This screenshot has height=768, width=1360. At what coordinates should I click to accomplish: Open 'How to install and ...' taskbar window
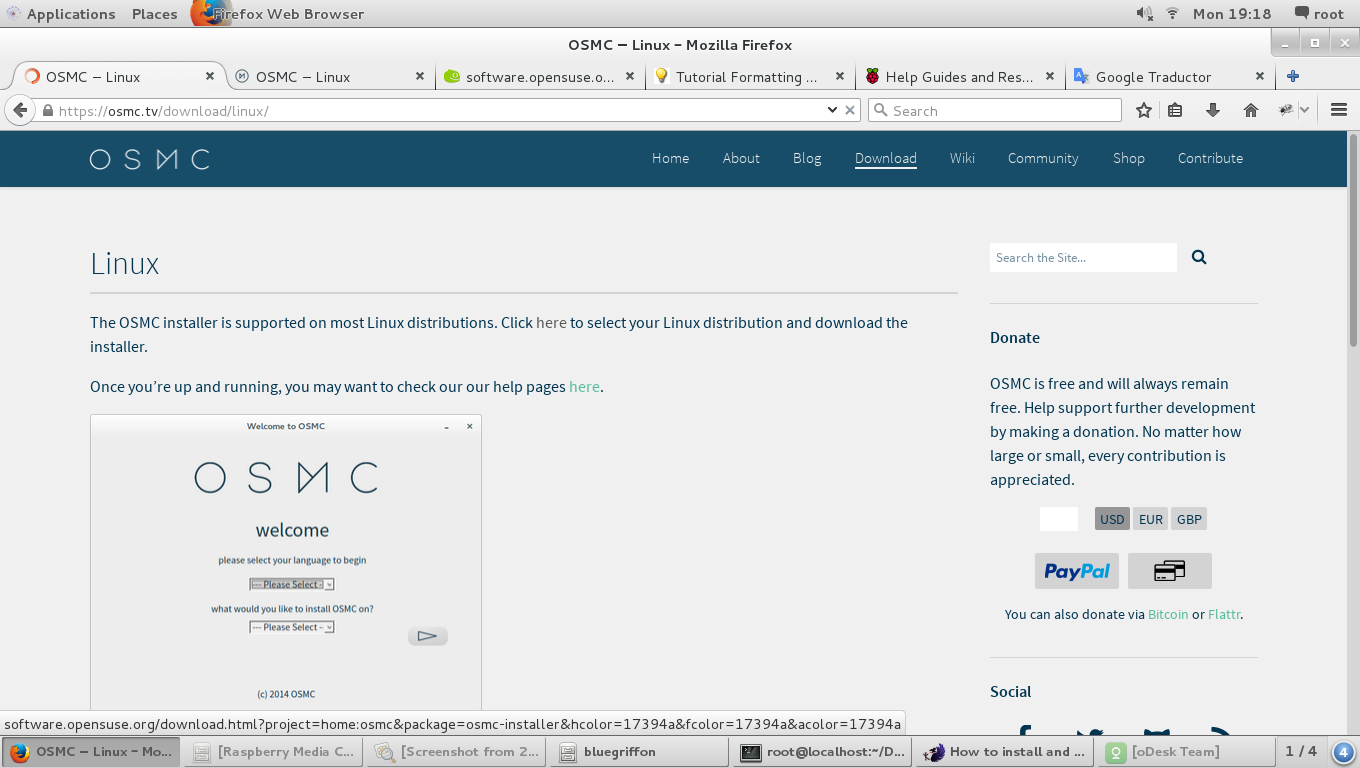1006,752
